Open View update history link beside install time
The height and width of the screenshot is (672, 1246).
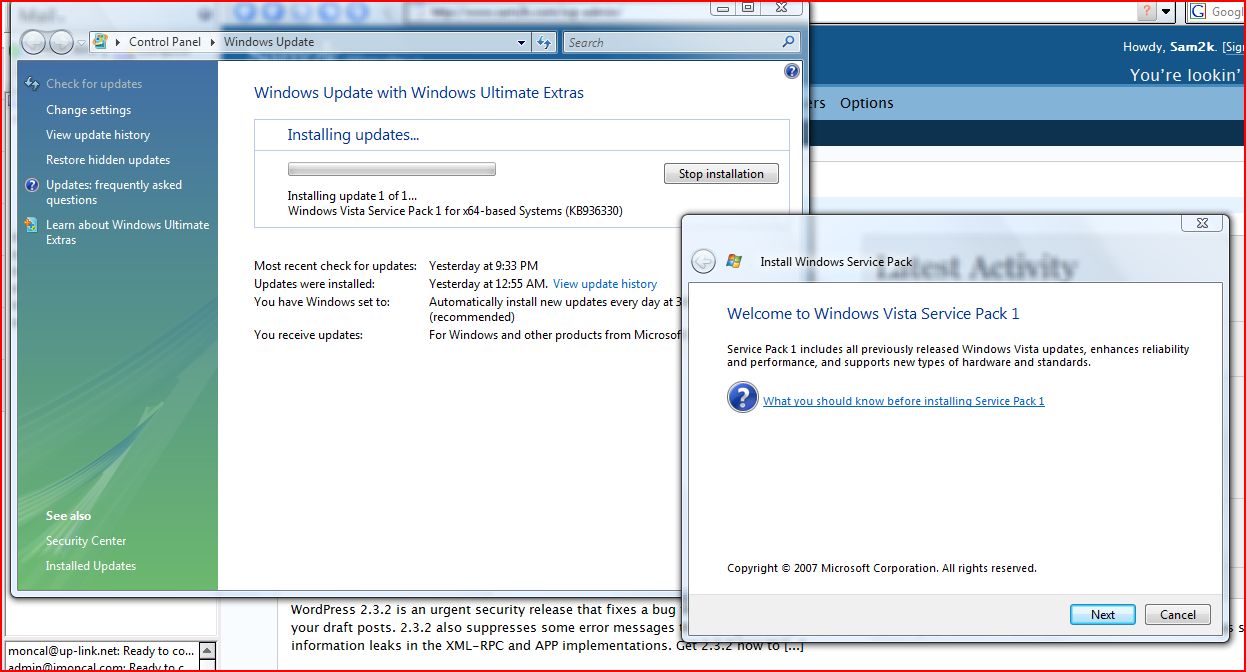tap(605, 284)
